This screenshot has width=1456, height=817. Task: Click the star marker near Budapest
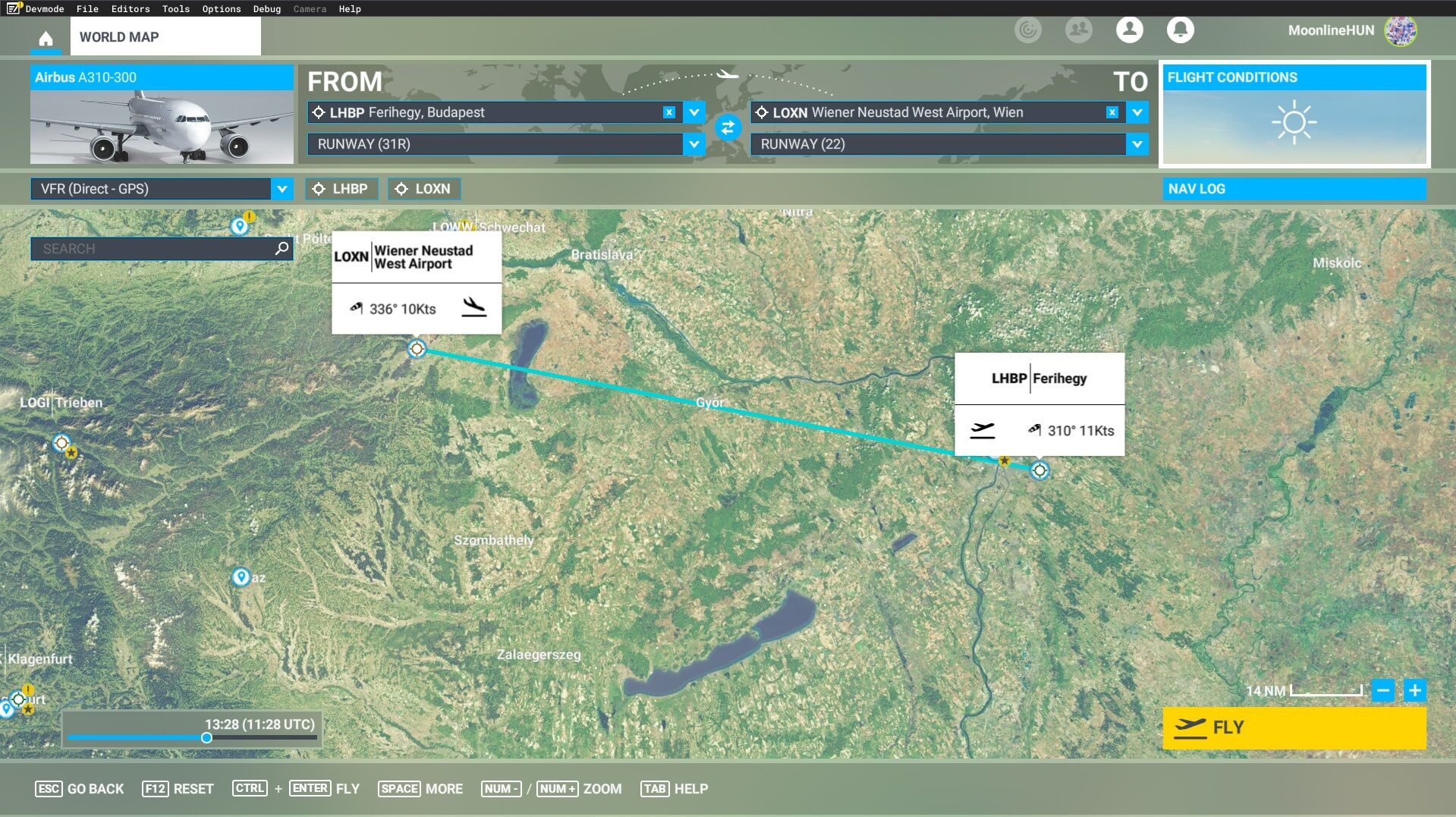point(1004,460)
